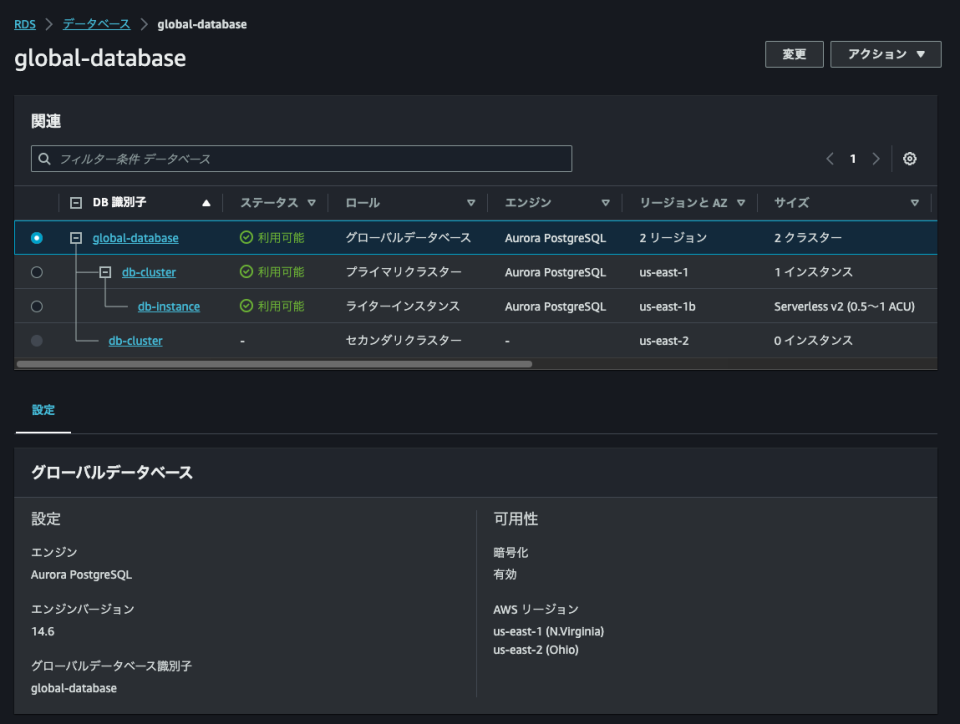
Task: Click the 2 リージョン cell
Action: click(673, 237)
